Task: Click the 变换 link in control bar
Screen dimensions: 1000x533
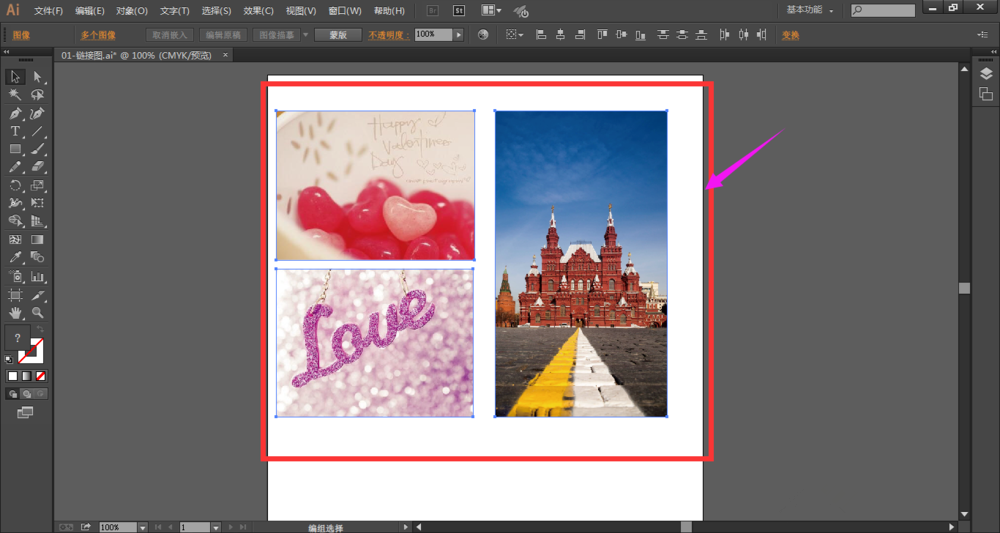Action: click(x=790, y=34)
